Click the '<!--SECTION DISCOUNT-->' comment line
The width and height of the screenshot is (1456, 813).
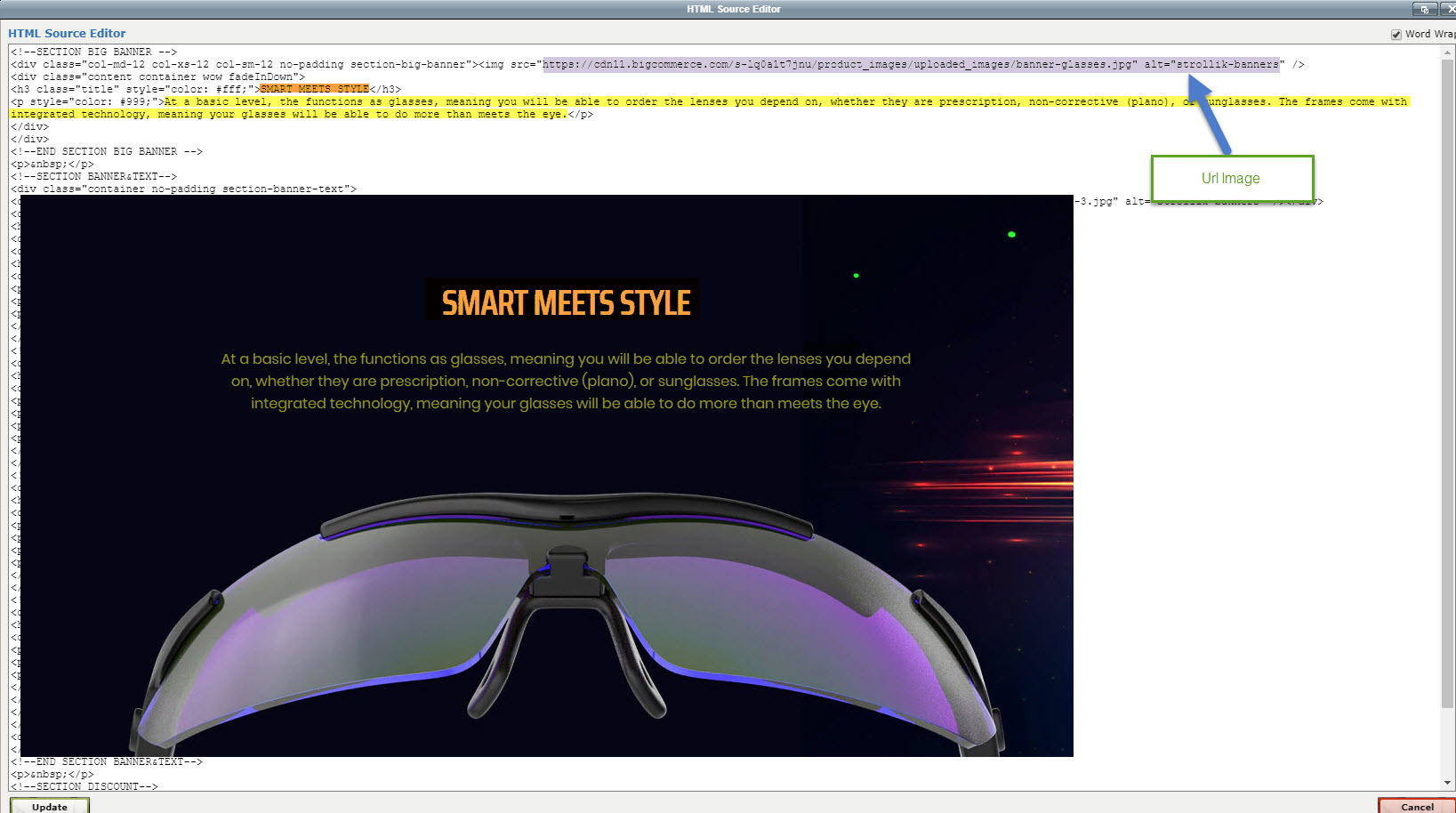[84, 786]
